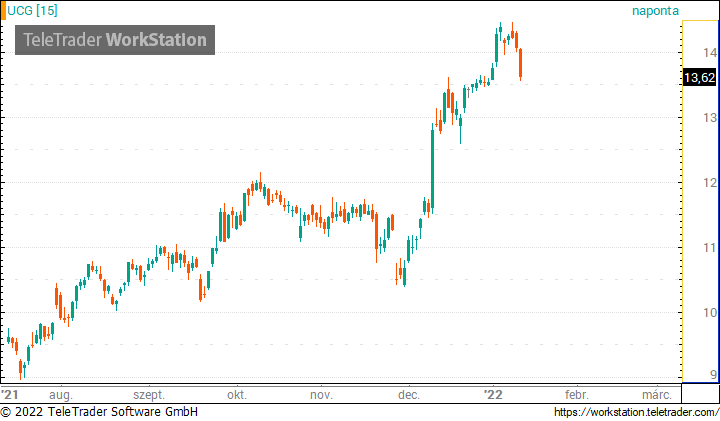Click the UCG [15] symbol label

pyautogui.click(x=33, y=11)
